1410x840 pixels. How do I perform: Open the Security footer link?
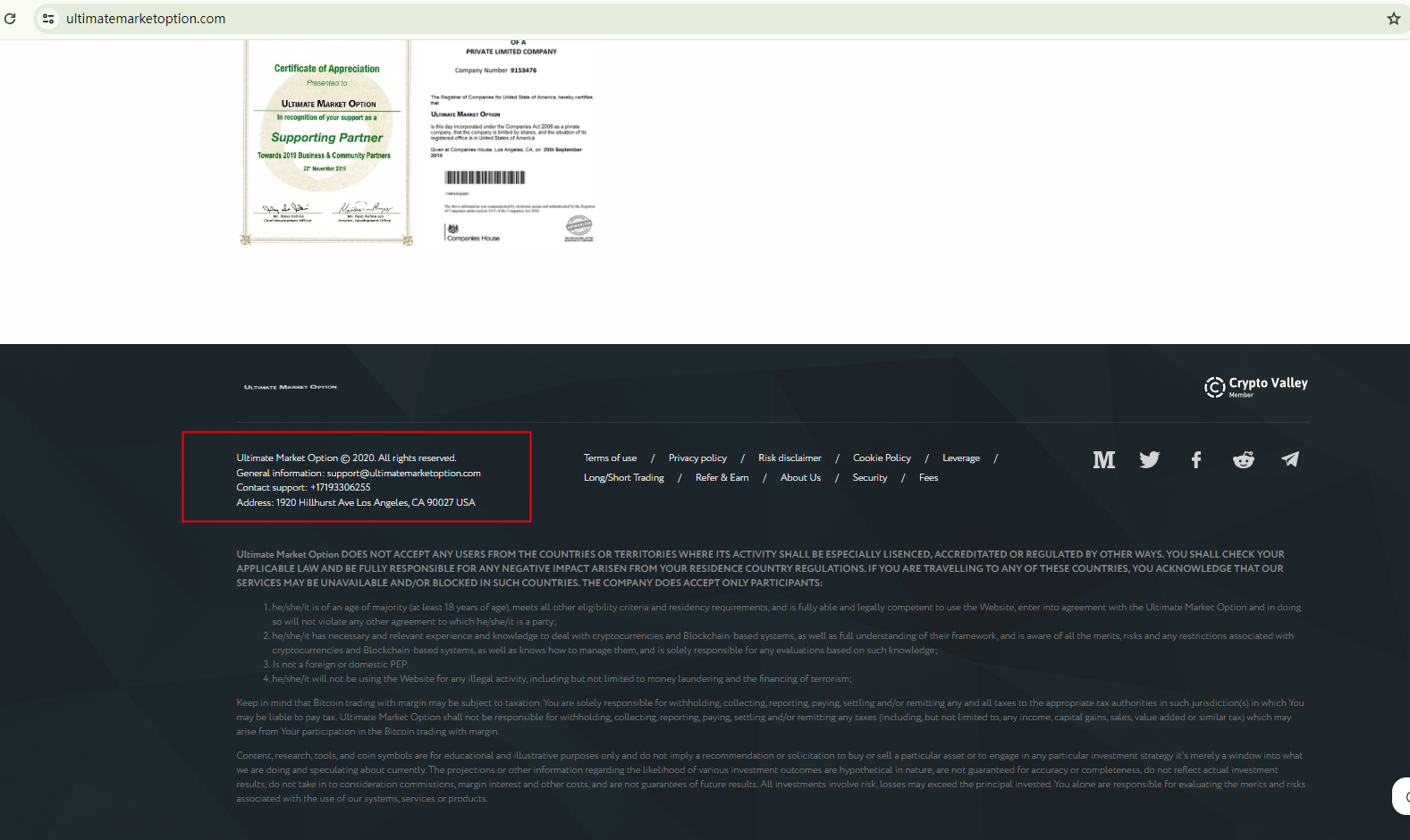click(870, 478)
